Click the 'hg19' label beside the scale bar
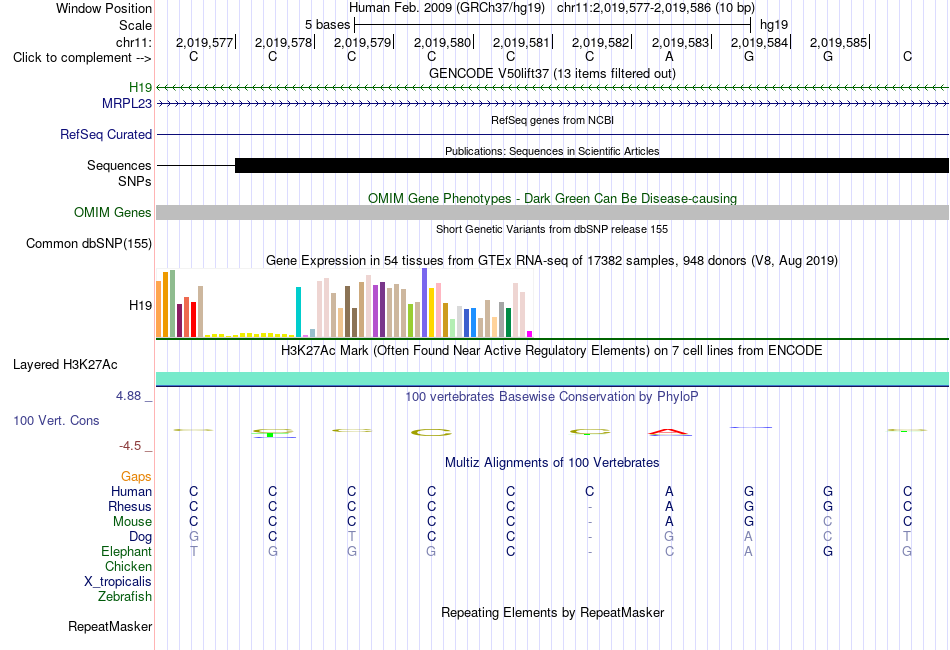This screenshot has width=950, height=650. coord(774,25)
